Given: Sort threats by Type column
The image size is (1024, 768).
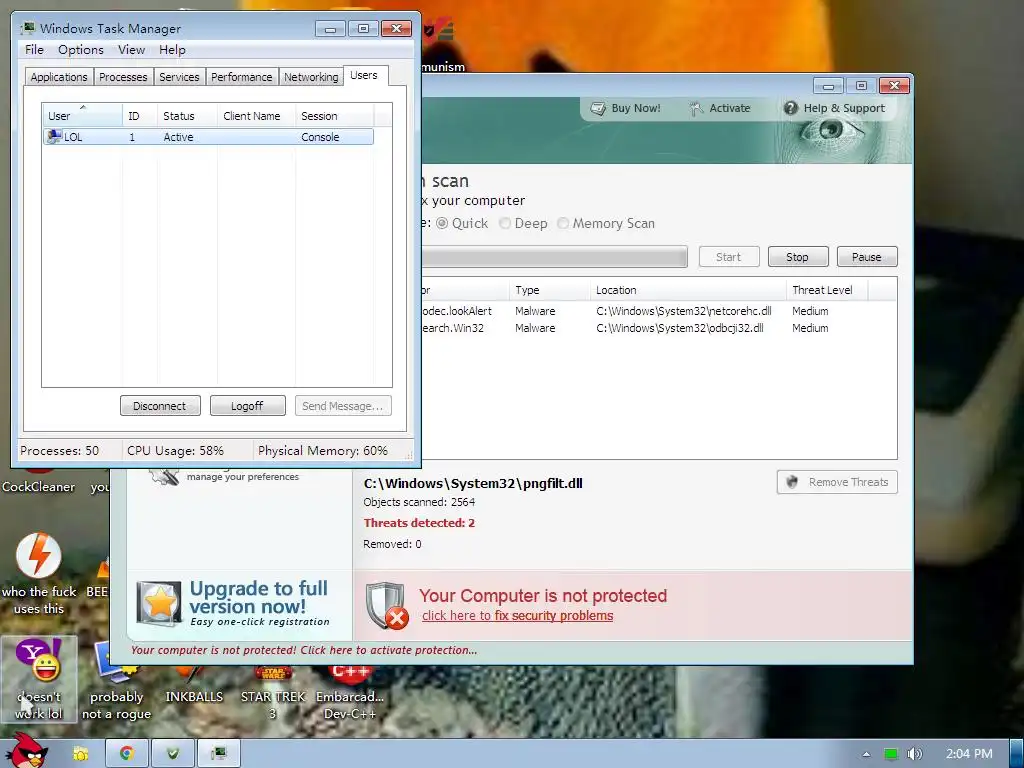Looking at the screenshot, I should coord(549,290).
